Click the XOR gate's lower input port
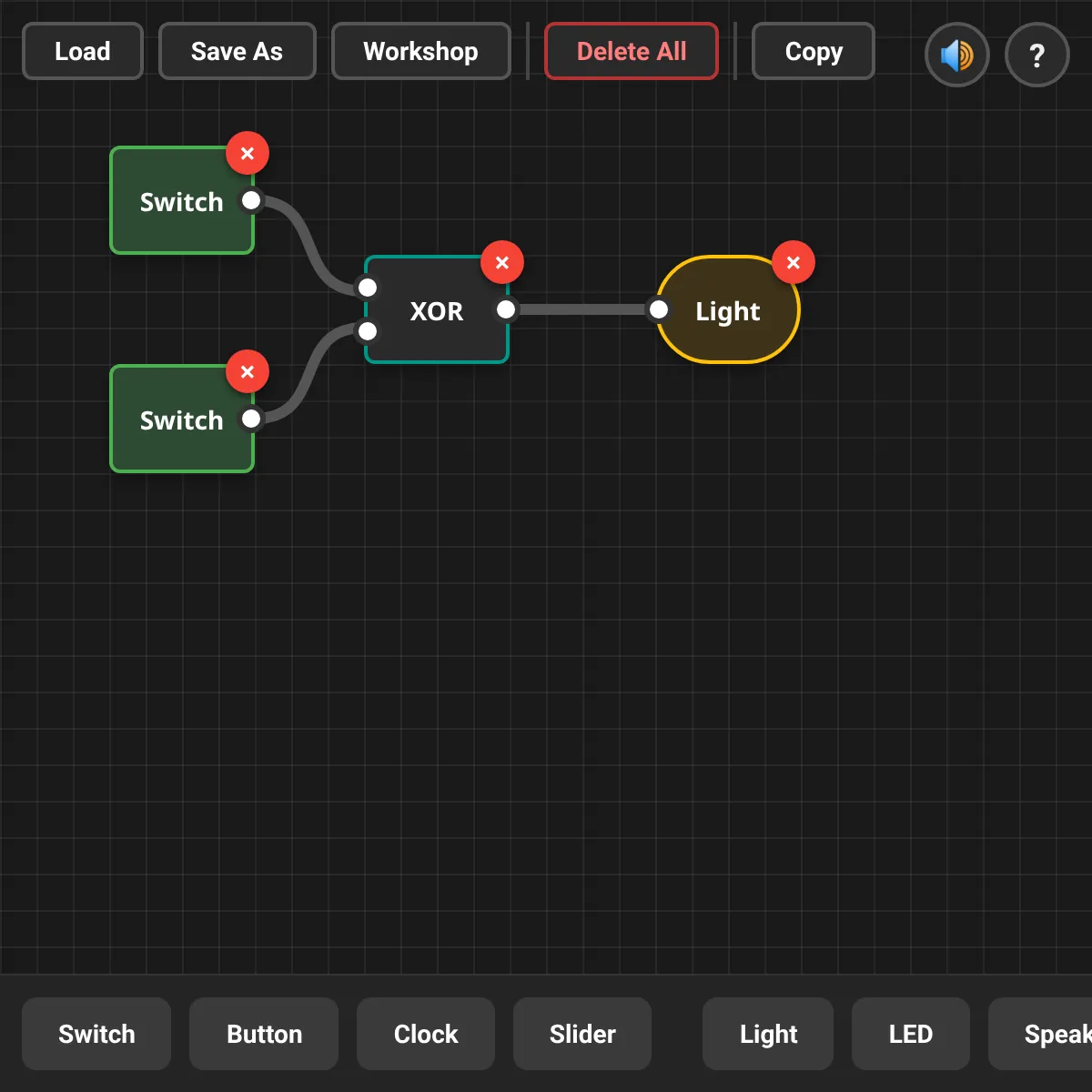 pos(368,331)
